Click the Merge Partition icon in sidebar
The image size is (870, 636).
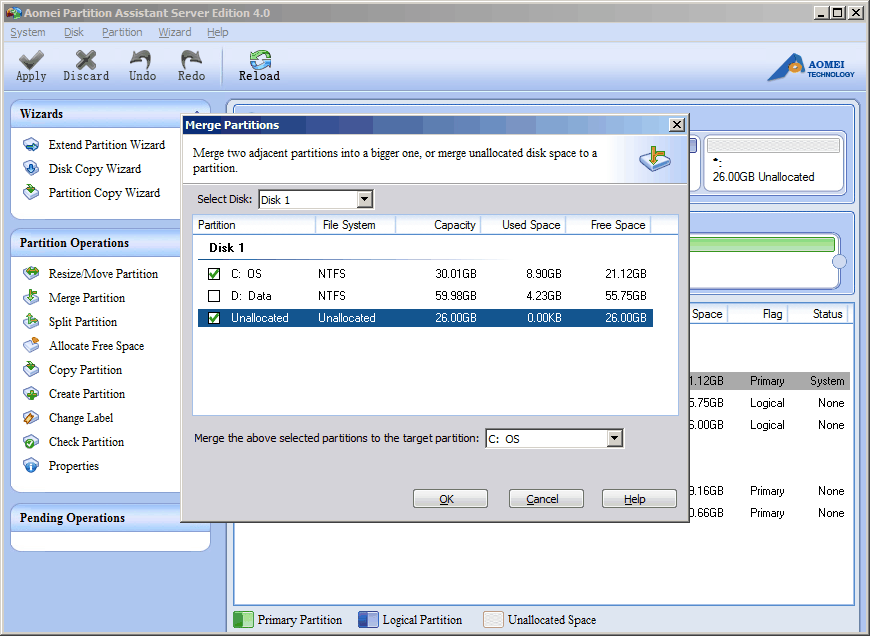(x=31, y=297)
